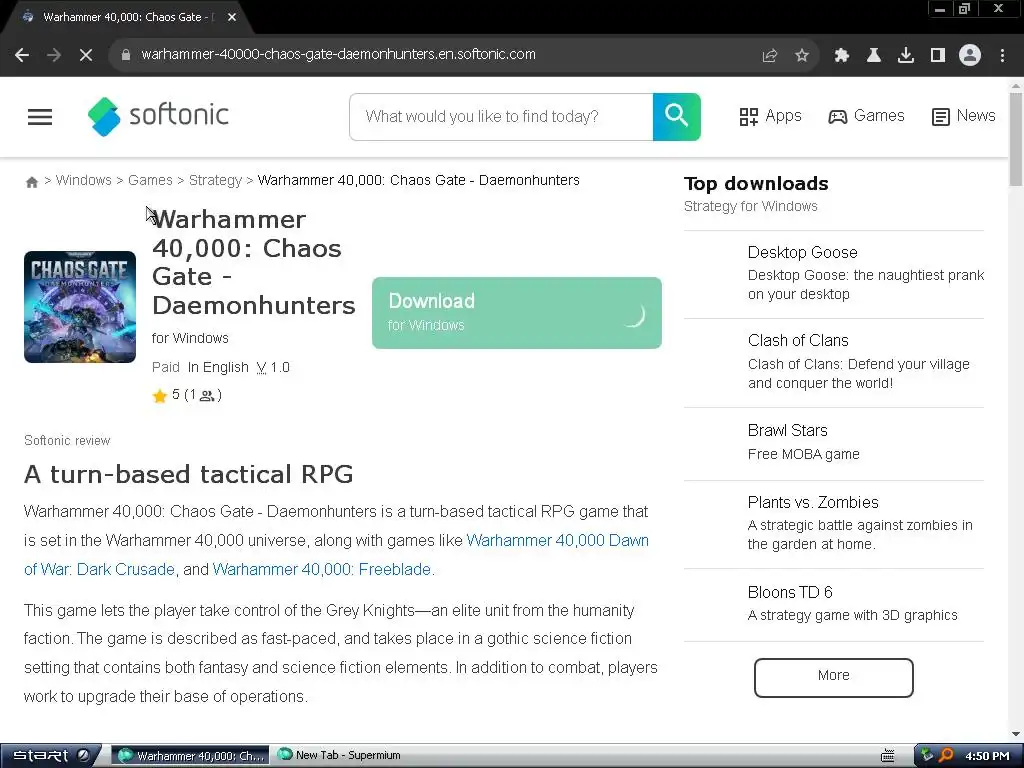Screen dimensions: 1024x768
Task: Click the version V 1.0 label
Action: (273, 368)
